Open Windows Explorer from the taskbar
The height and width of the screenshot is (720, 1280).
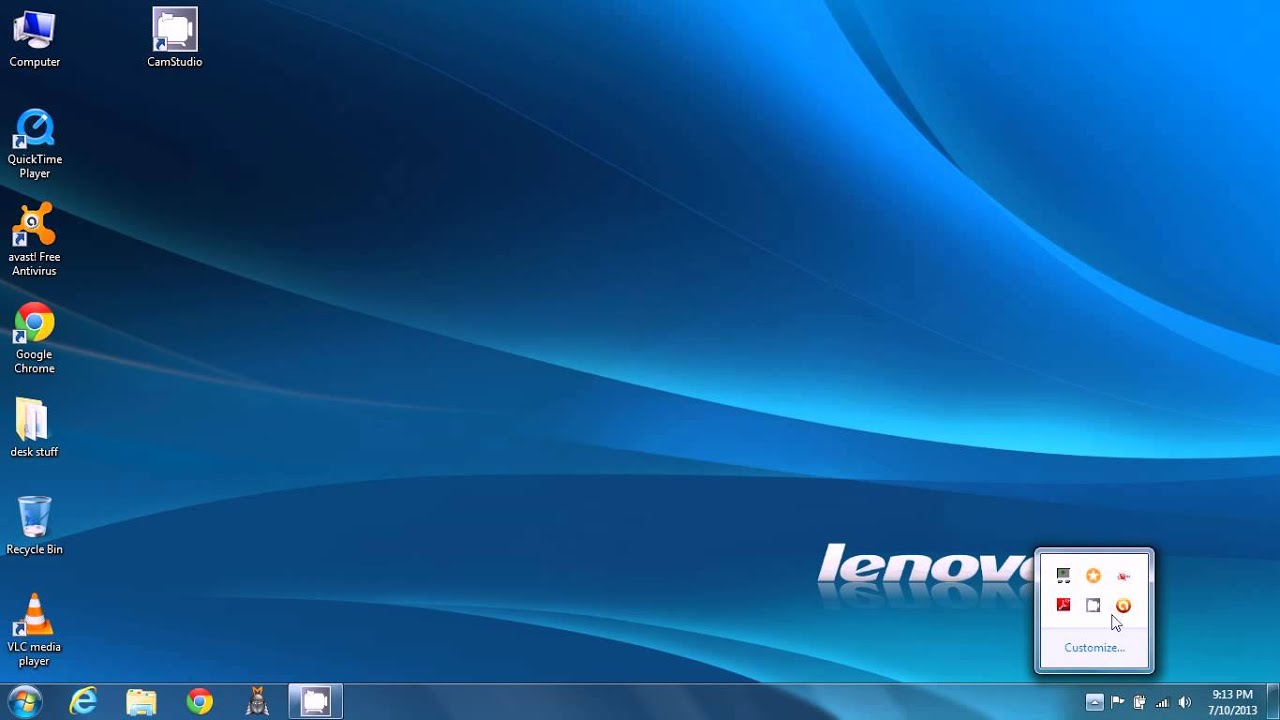(141, 702)
